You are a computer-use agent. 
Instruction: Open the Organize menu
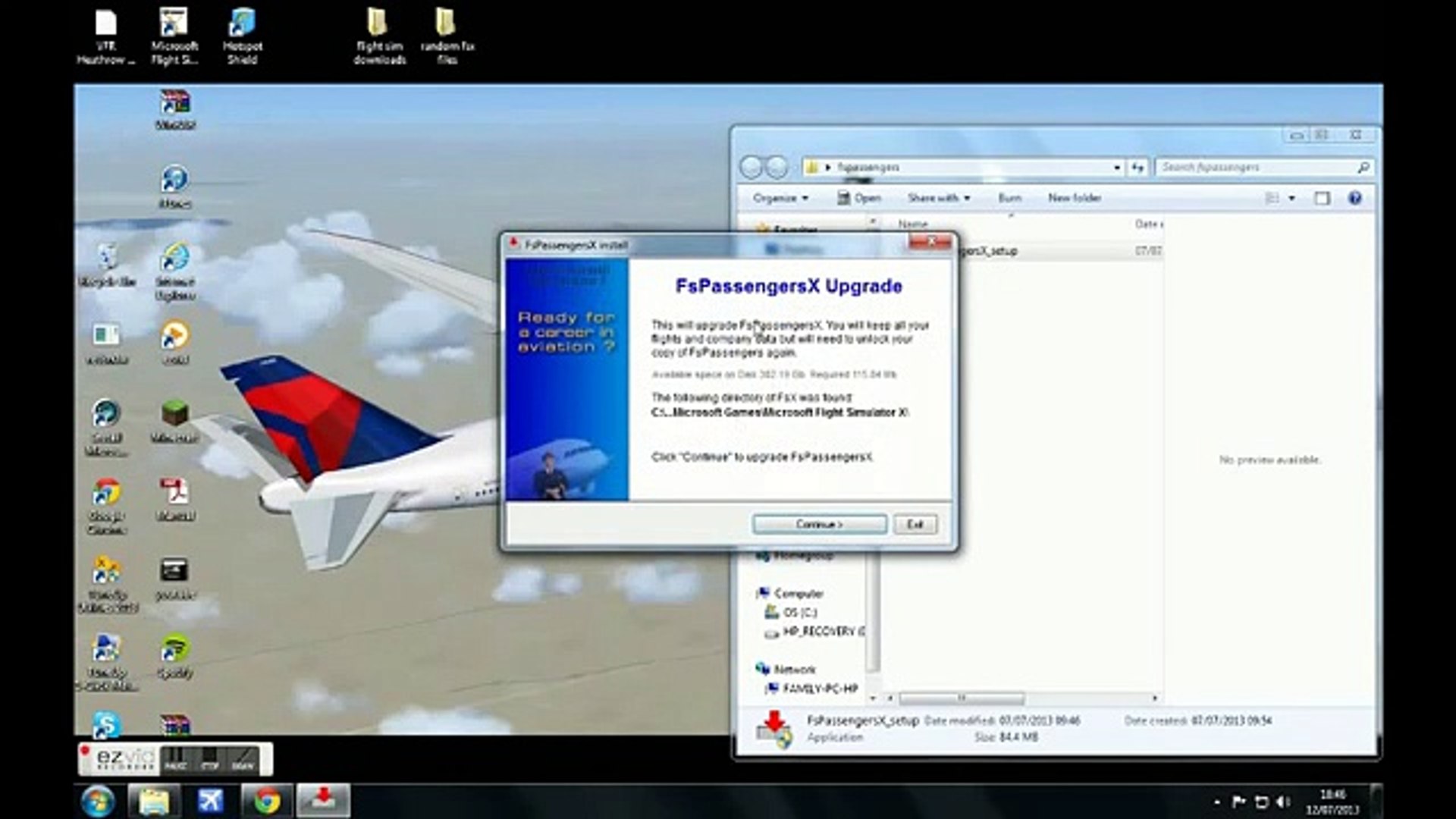780,198
